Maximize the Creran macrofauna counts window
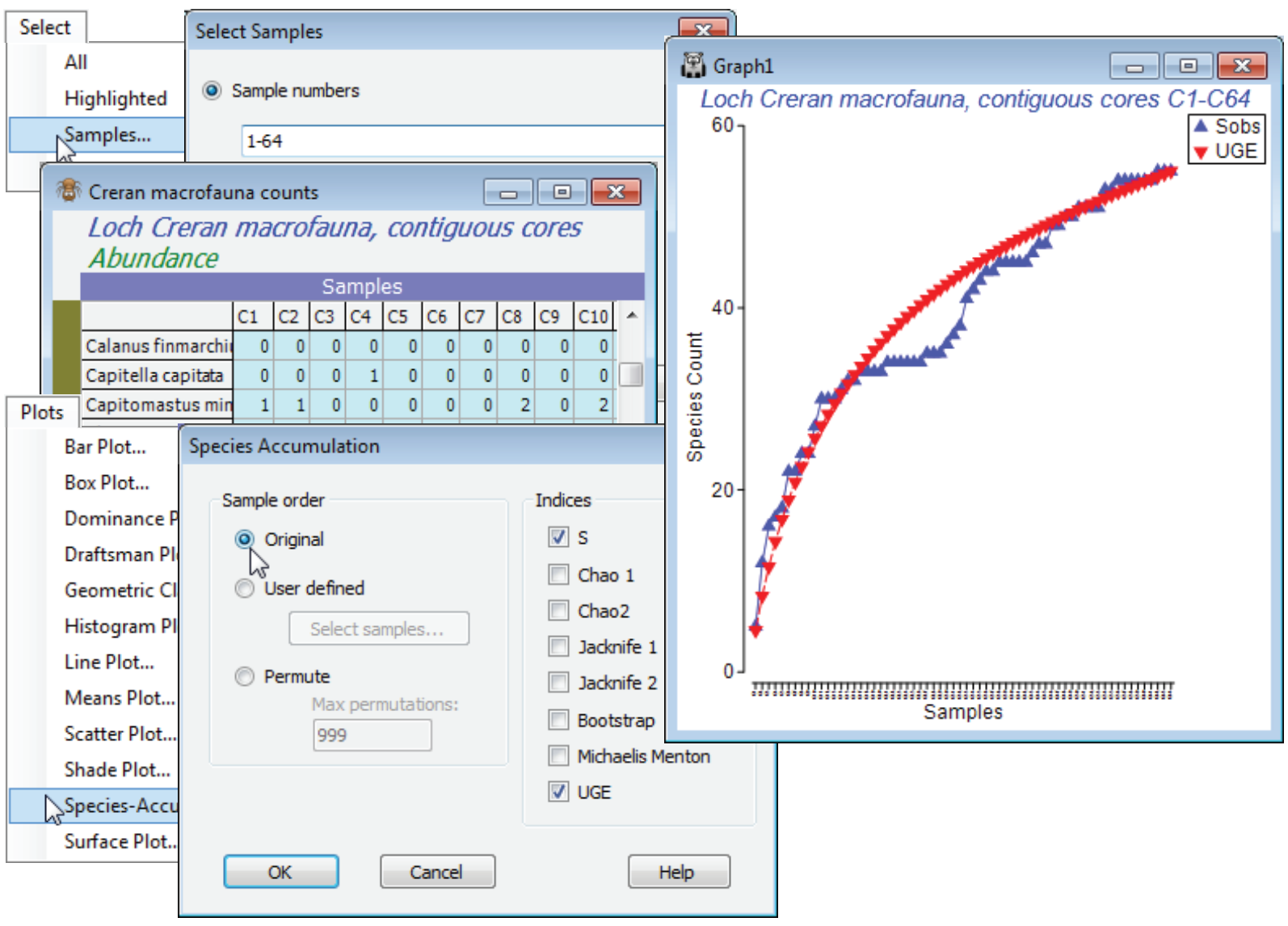 [562, 192]
